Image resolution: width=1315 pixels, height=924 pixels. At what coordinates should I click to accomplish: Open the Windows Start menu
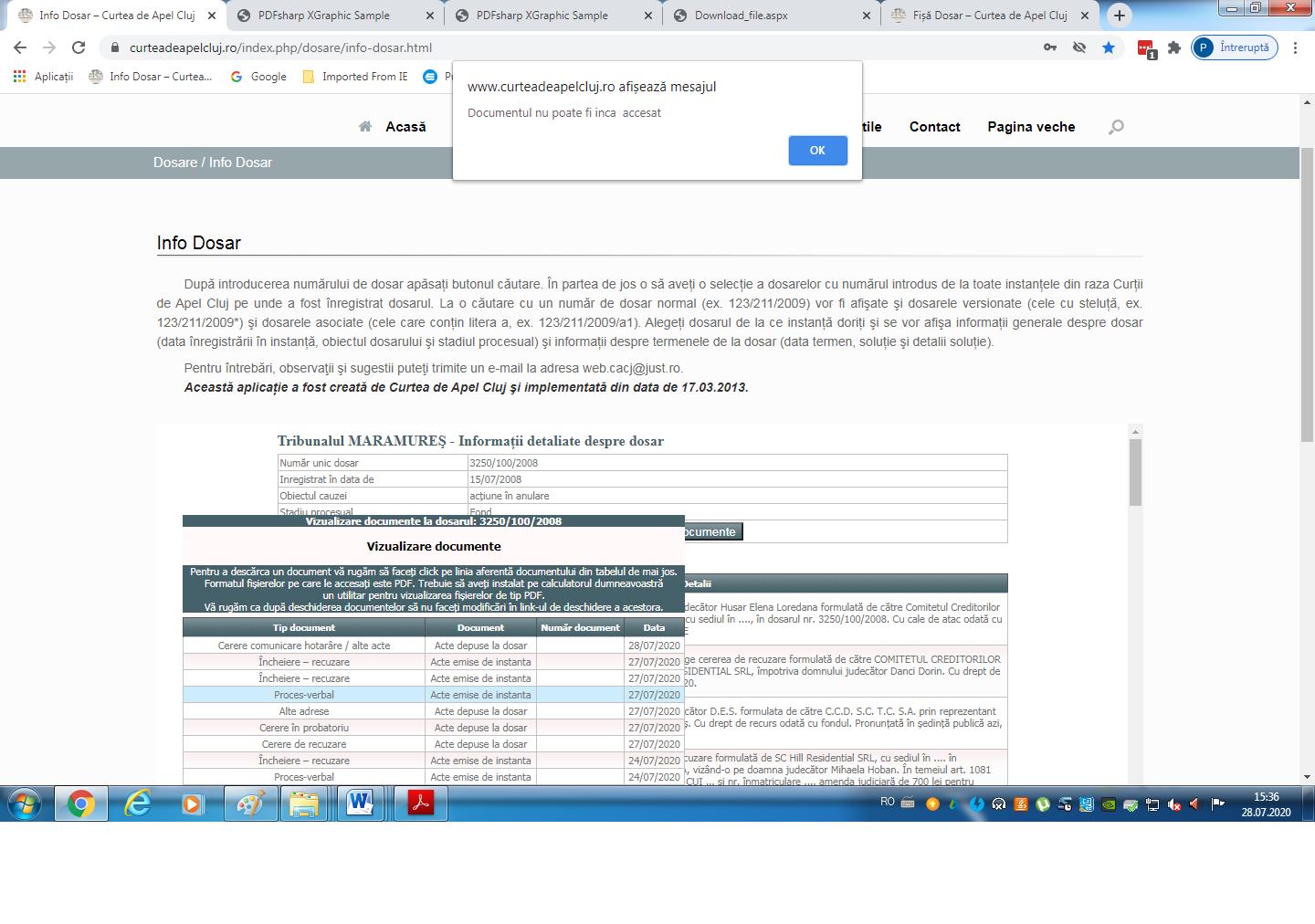tap(25, 803)
